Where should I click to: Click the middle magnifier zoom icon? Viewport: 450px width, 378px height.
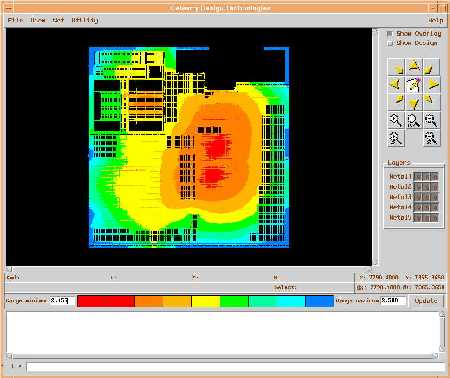pyautogui.click(x=414, y=120)
